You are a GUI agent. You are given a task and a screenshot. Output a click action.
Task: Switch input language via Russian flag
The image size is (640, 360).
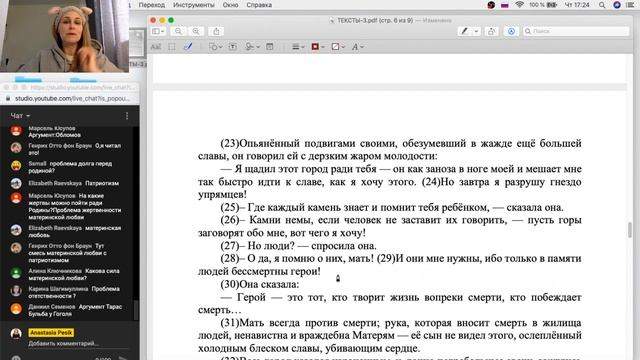tap(505, 5)
